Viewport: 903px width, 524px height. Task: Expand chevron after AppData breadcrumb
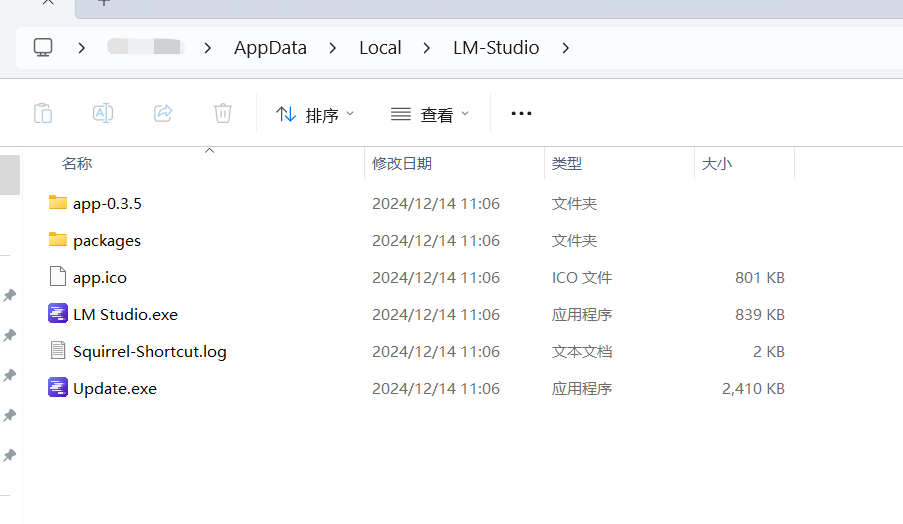click(333, 48)
